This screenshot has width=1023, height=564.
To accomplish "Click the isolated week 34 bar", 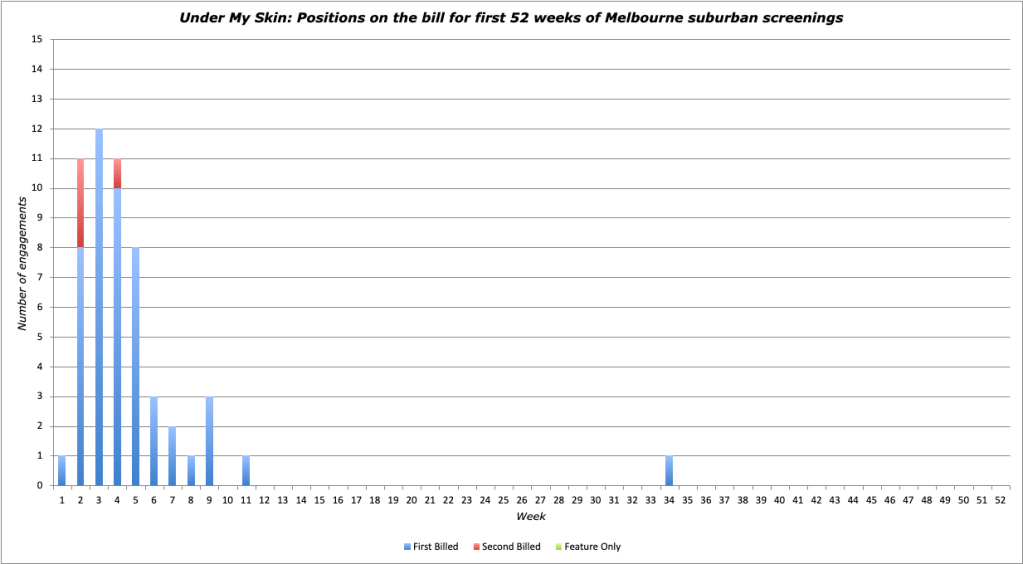I will point(669,471).
